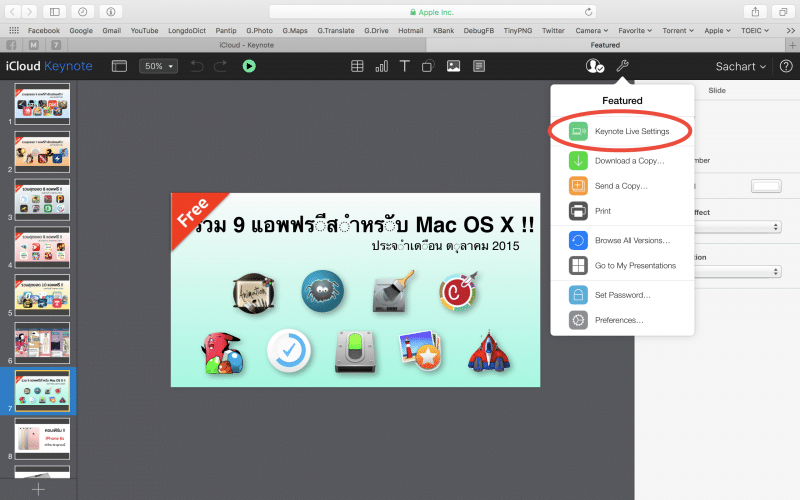800x500 pixels.
Task: Open the Gmail bookmark
Action: point(112,31)
